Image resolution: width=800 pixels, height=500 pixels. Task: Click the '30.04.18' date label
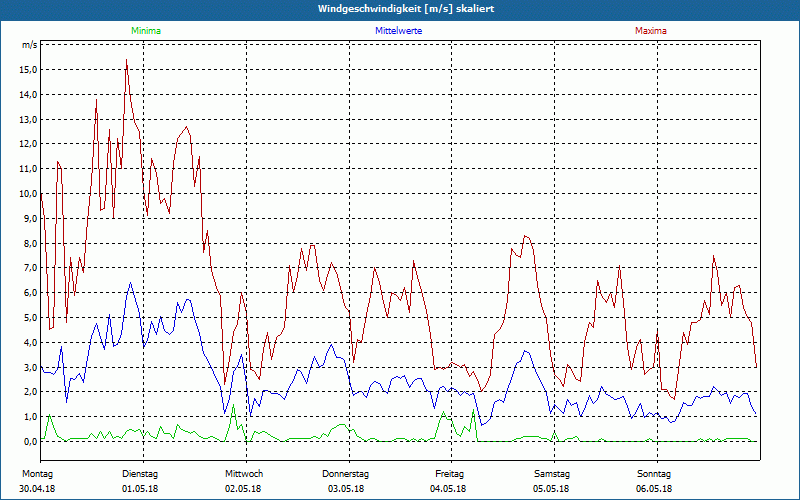pos(37,489)
